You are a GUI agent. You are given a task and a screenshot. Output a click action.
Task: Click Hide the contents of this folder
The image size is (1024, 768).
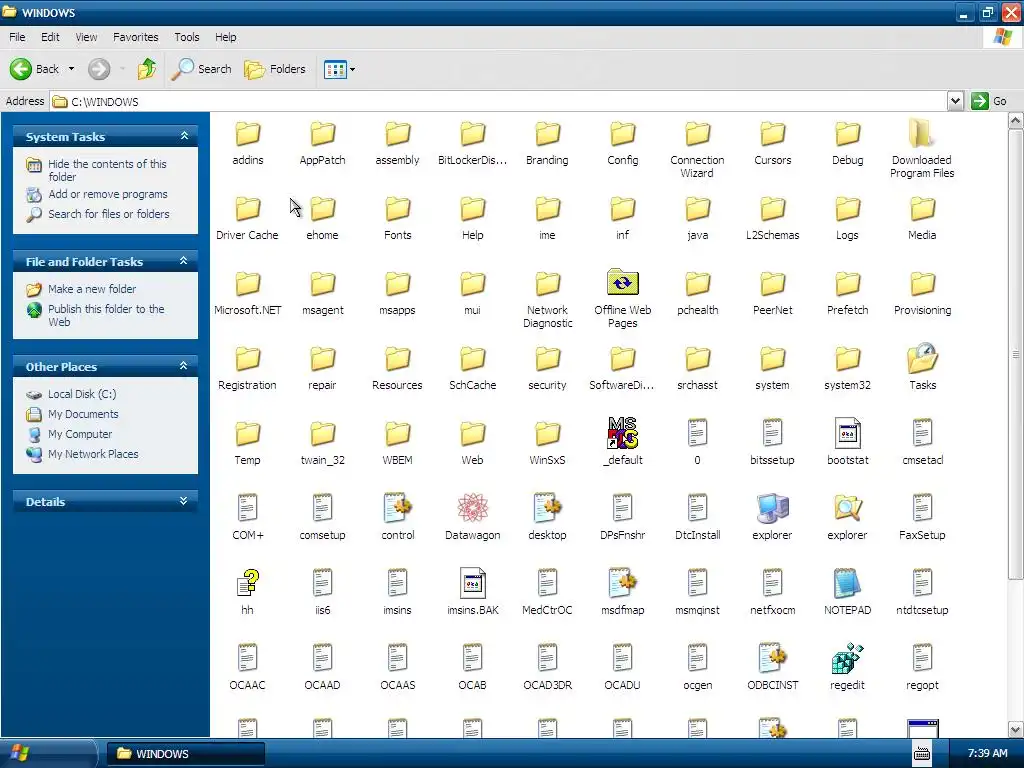coord(107,170)
